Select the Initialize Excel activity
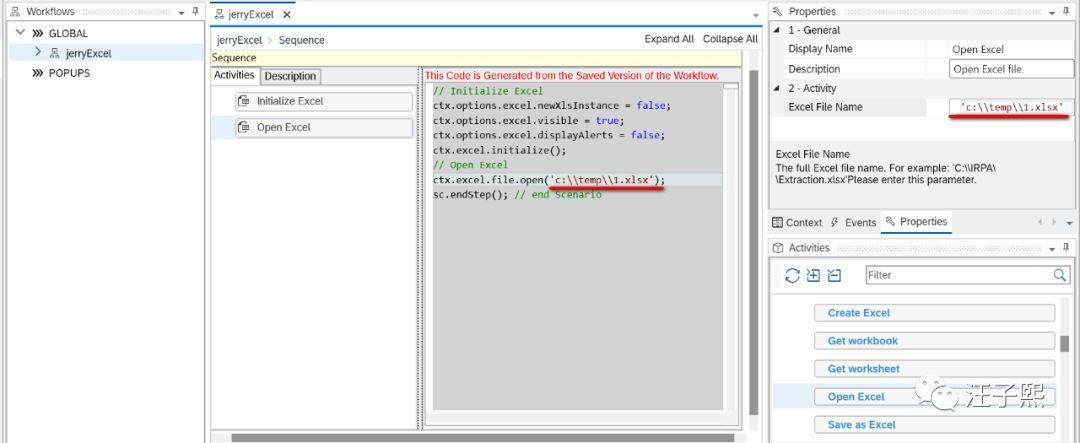The width and height of the screenshot is (1080, 443). click(324, 101)
